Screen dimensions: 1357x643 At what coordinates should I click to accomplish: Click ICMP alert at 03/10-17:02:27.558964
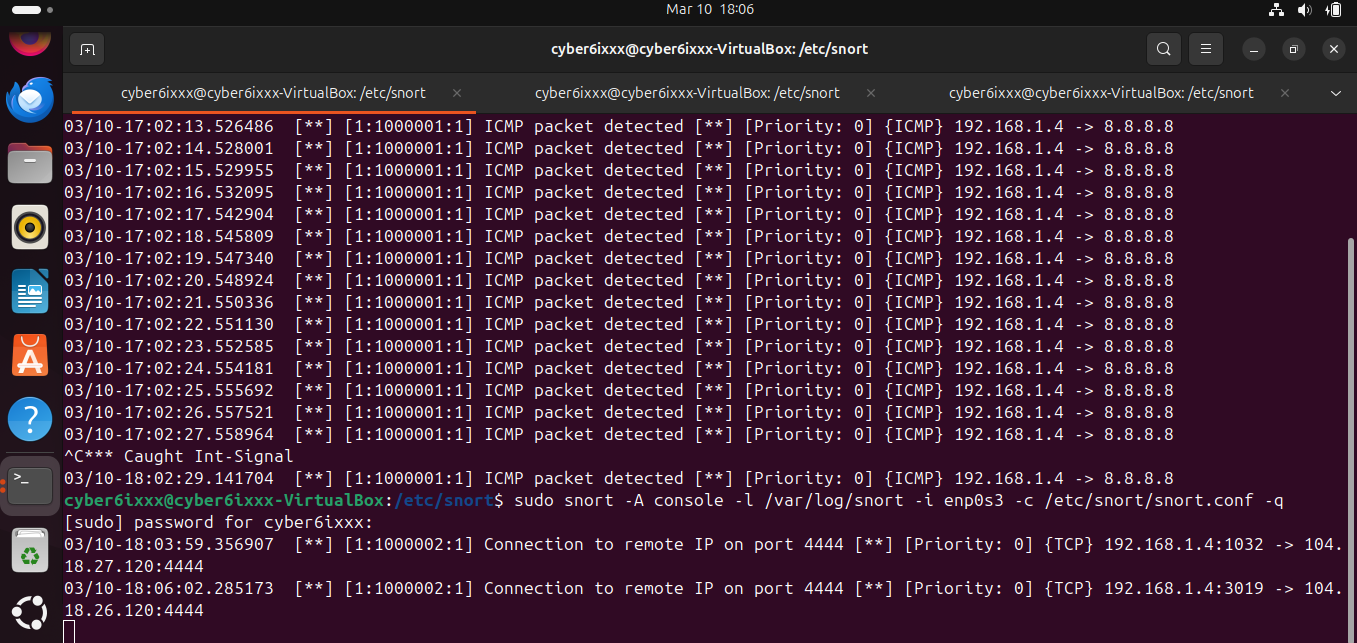click(x=619, y=434)
